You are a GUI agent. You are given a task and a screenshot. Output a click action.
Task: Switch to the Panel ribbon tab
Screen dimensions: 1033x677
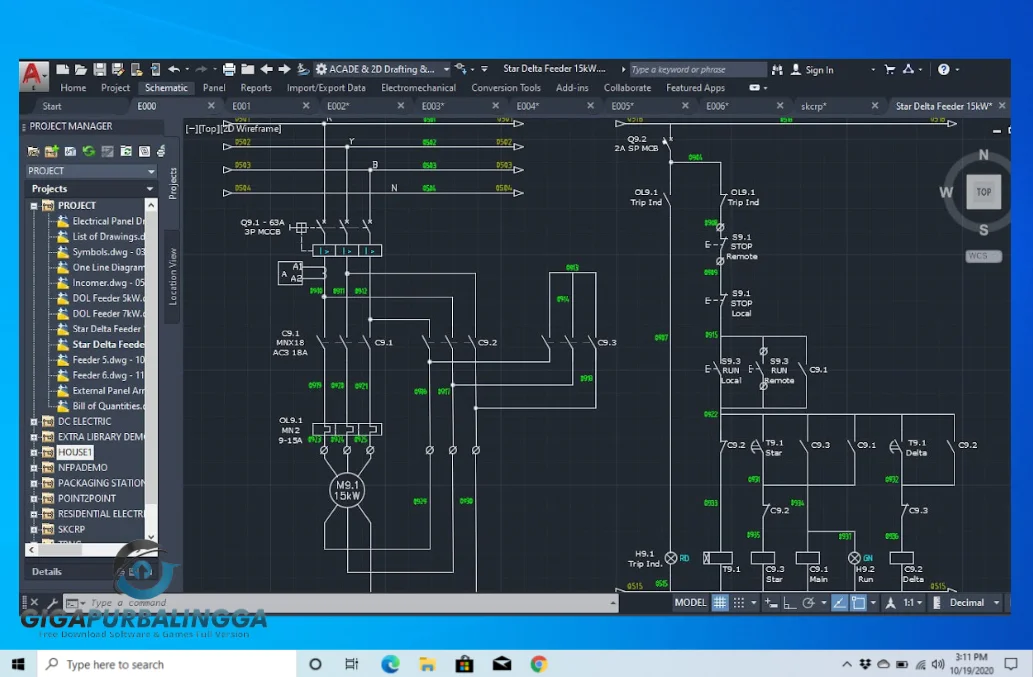point(213,88)
